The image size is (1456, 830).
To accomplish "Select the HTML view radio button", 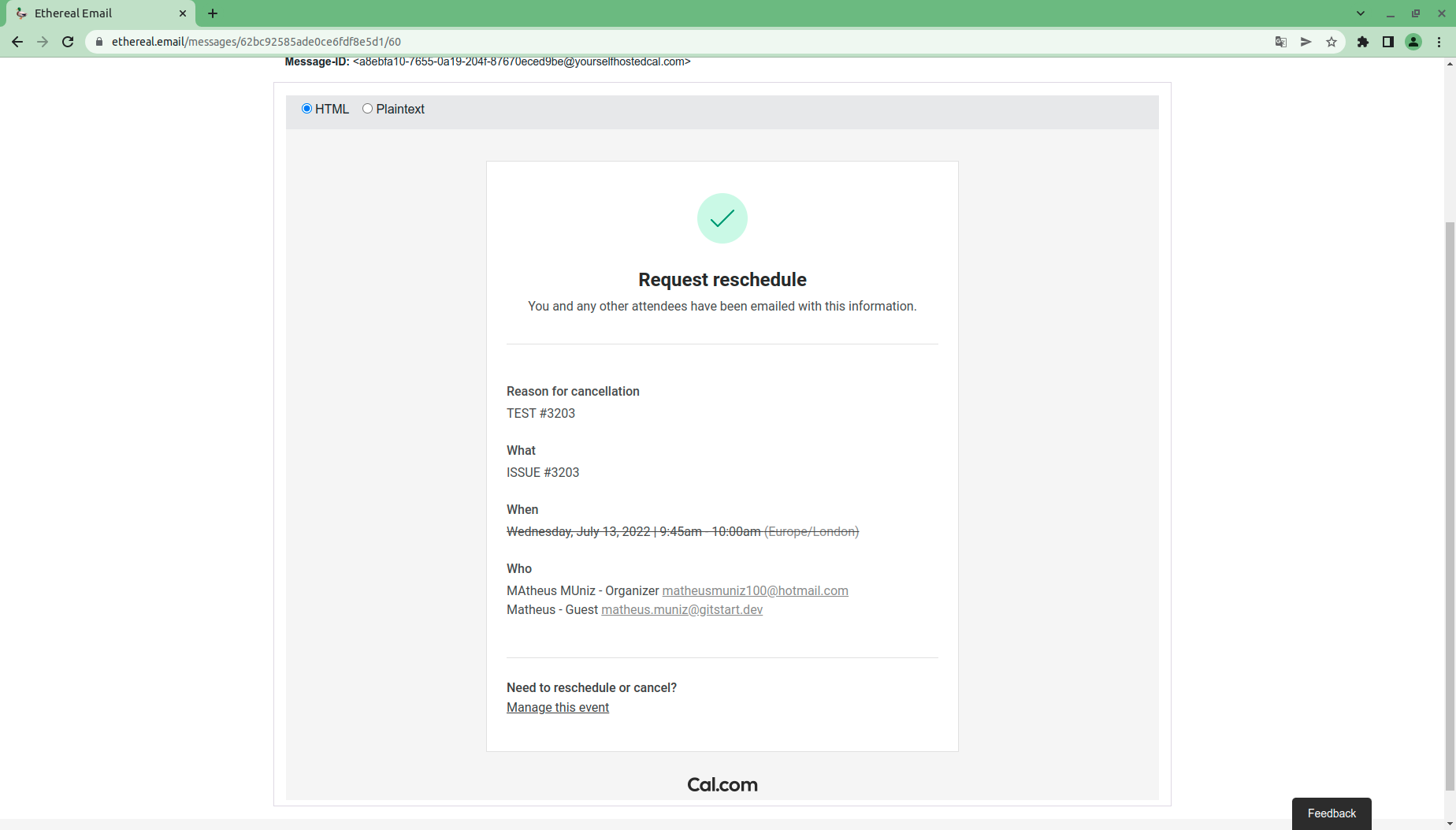I will coord(307,109).
